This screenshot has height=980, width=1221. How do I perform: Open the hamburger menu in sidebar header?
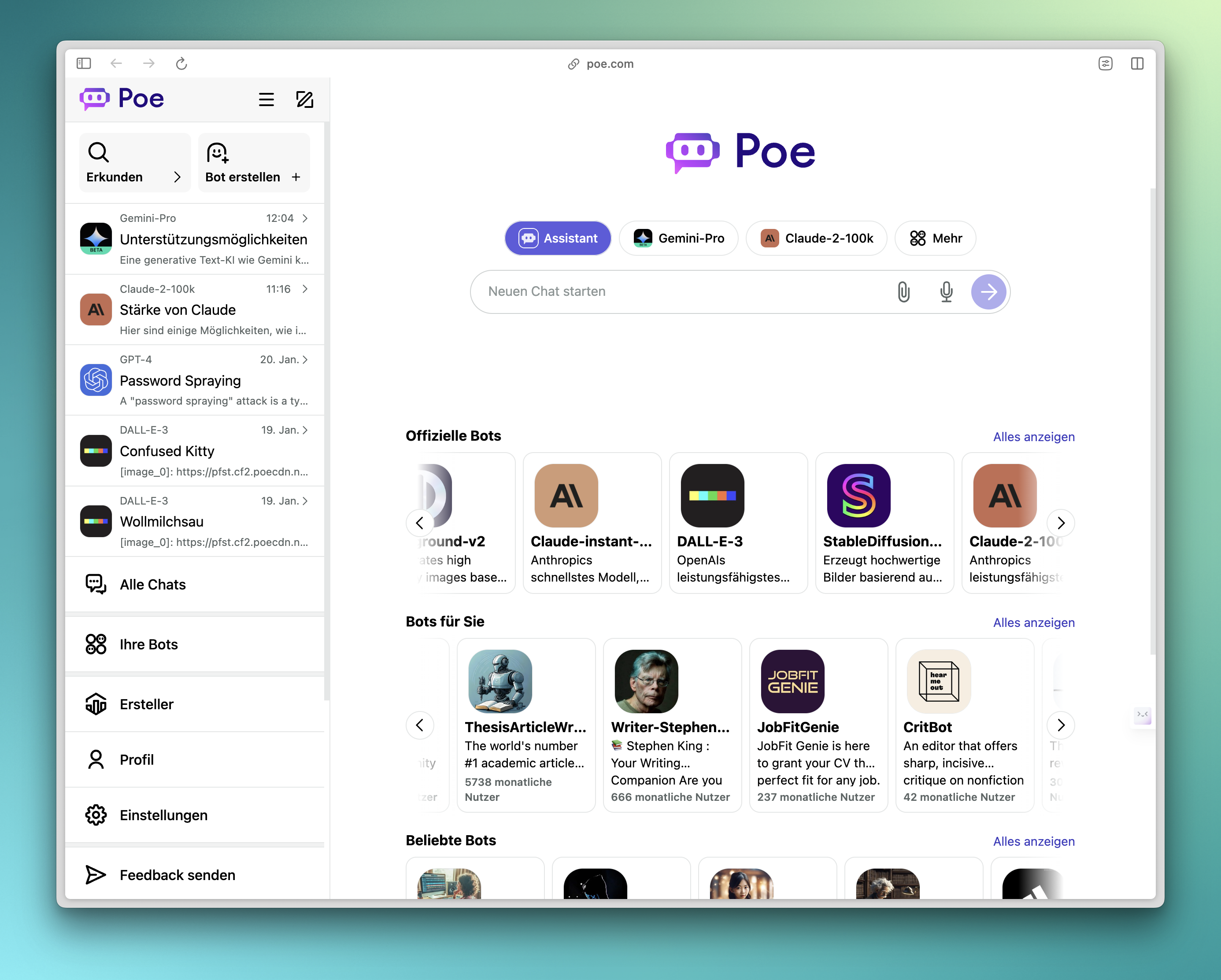click(x=266, y=99)
